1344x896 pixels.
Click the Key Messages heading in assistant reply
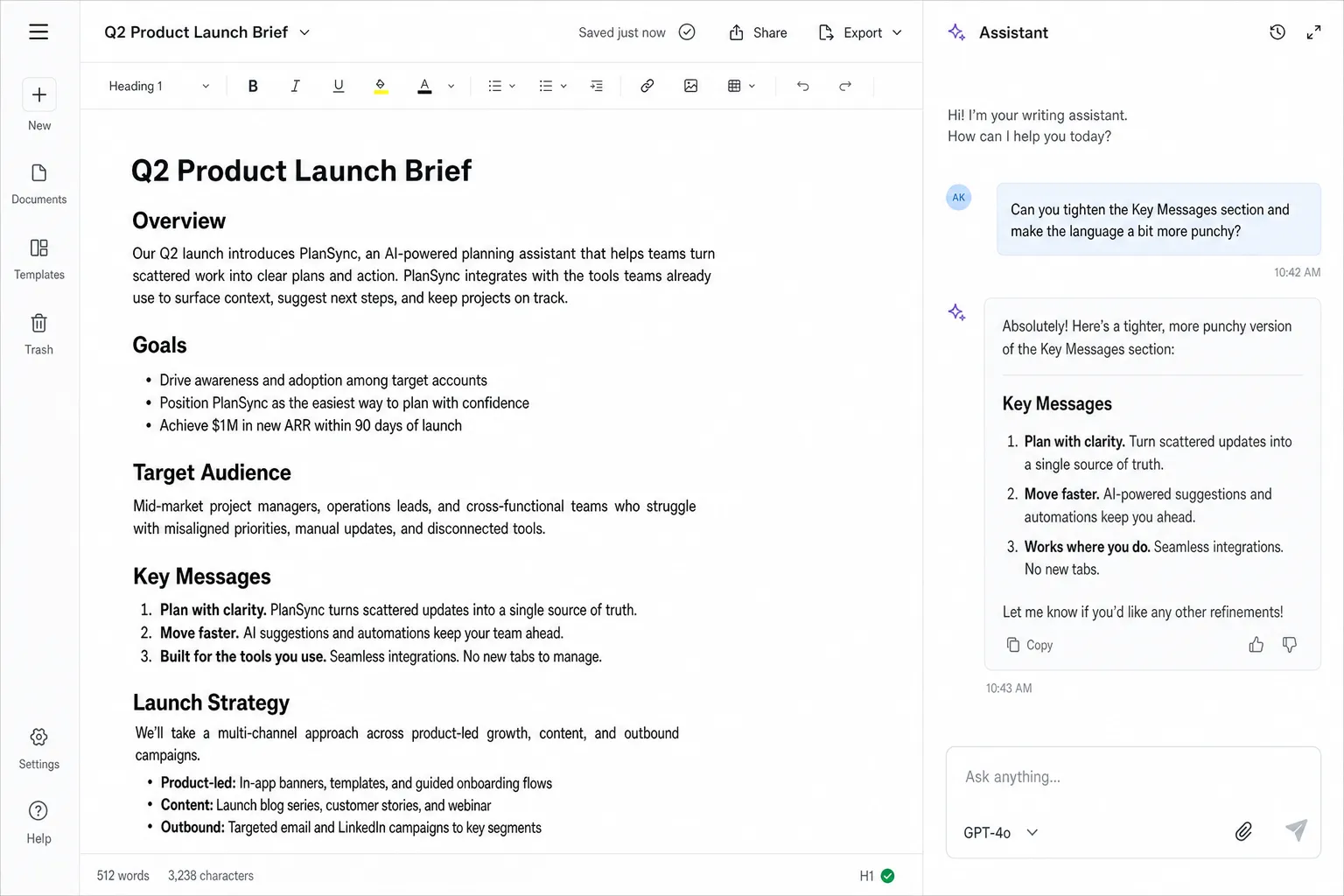pyautogui.click(x=1057, y=403)
